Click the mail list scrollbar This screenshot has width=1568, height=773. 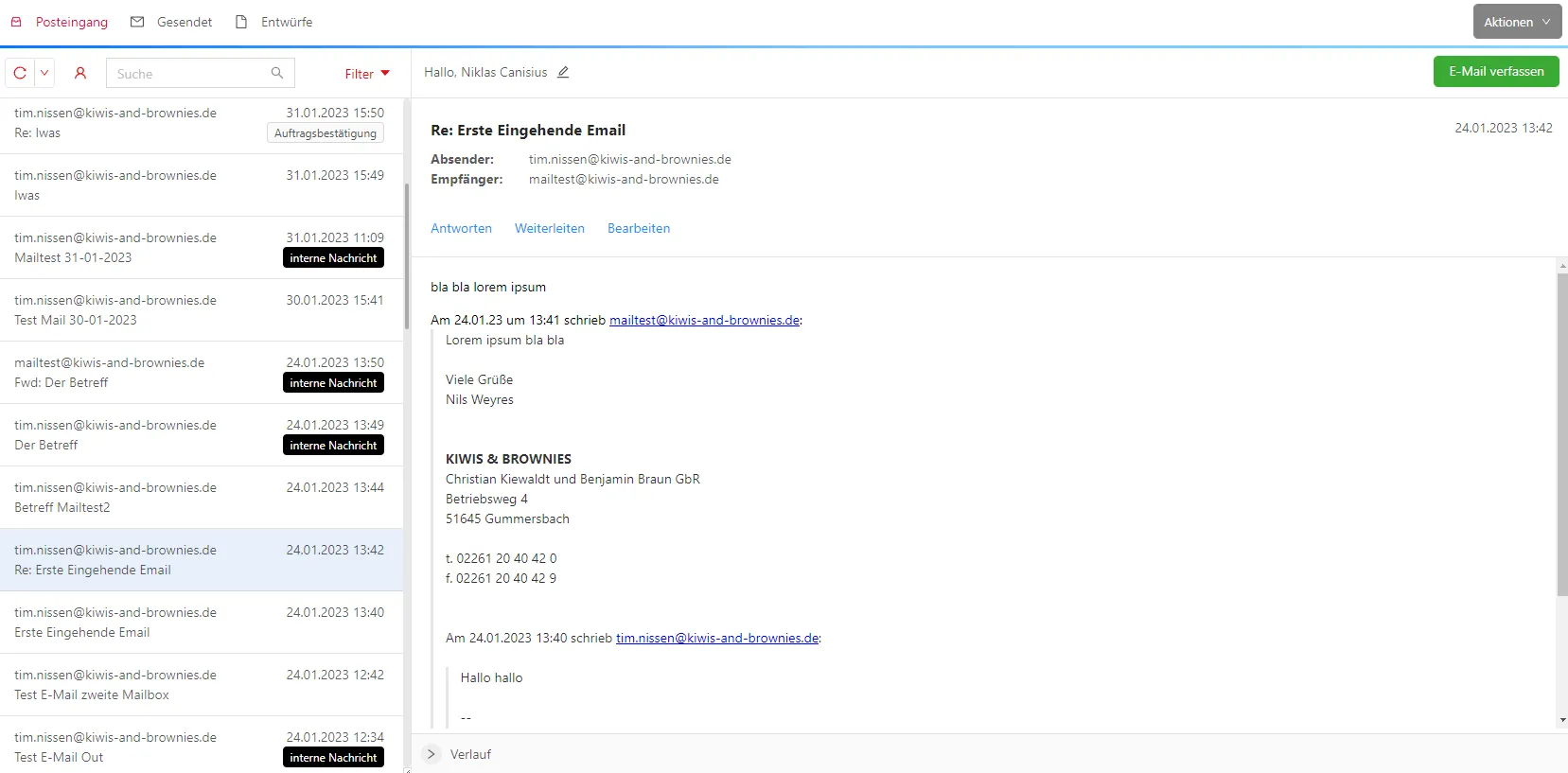[x=407, y=255]
